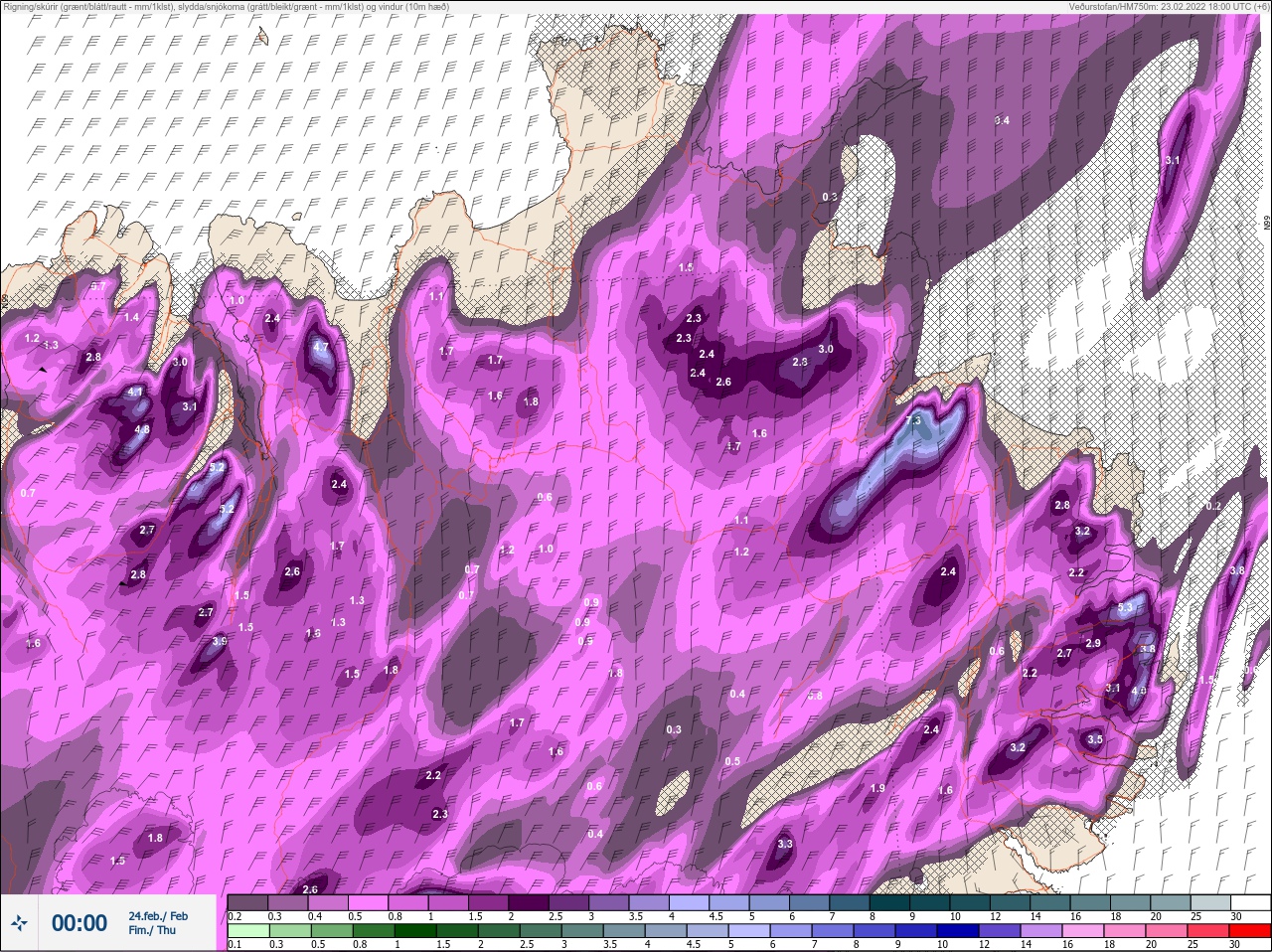Click the 4.7 precipitation value on the map
This screenshot has height=952, width=1272.
point(320,348)
